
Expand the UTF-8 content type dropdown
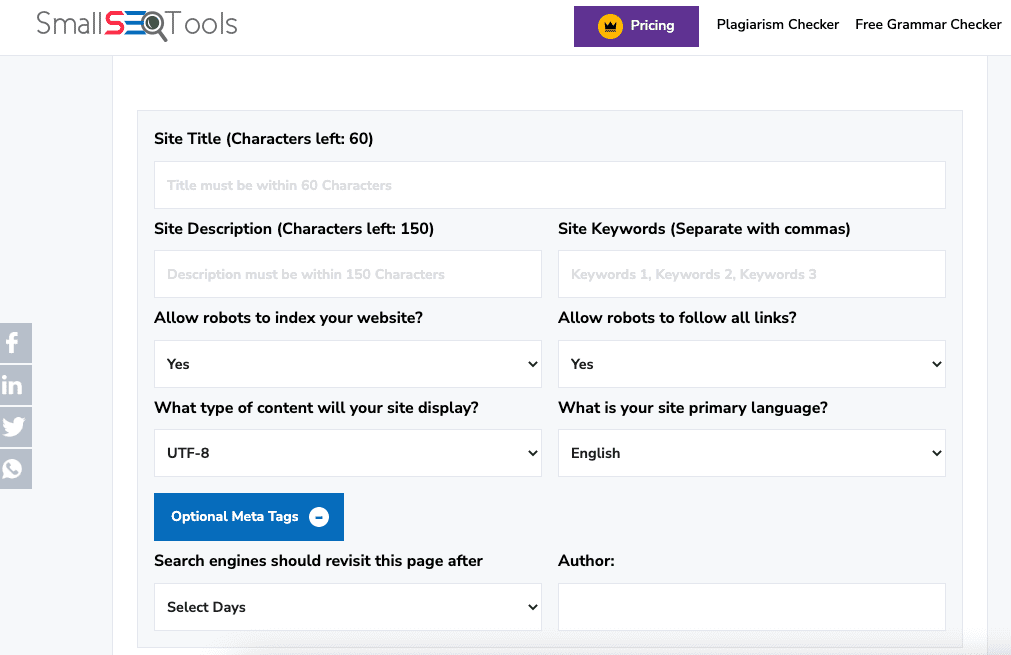click(x=347, y=453)
